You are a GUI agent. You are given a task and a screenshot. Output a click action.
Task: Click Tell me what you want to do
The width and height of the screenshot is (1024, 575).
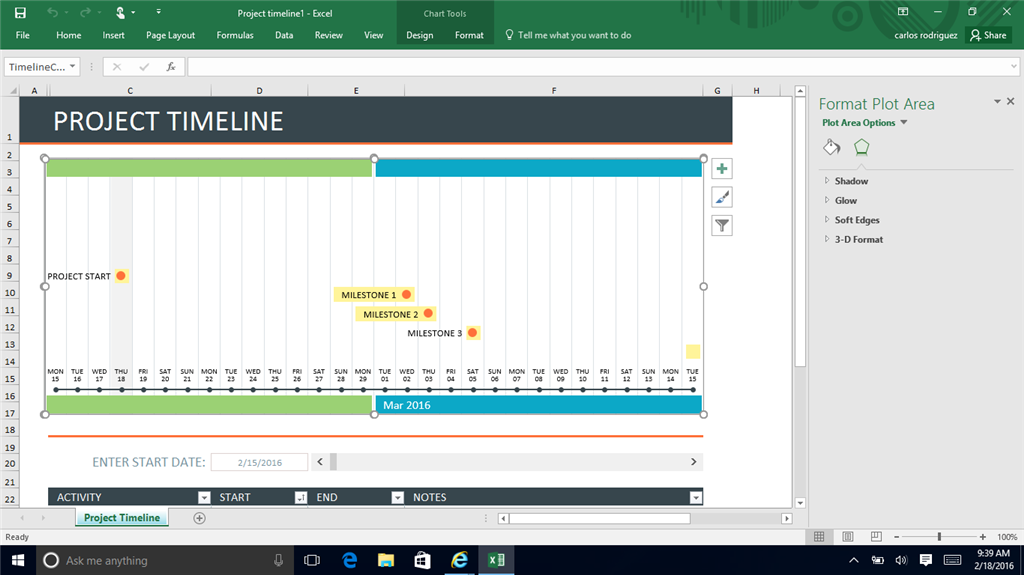(568, 35)
